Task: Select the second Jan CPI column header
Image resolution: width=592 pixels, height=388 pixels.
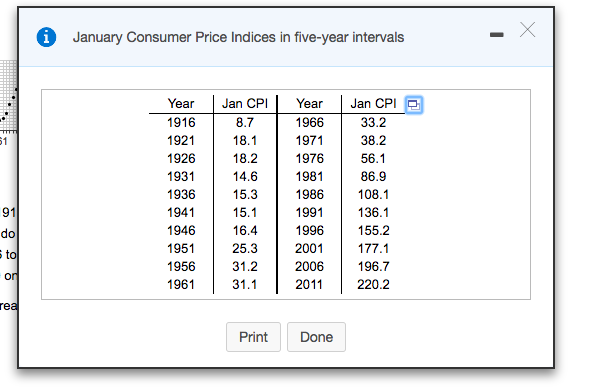Action: click(x=373, y=103)
